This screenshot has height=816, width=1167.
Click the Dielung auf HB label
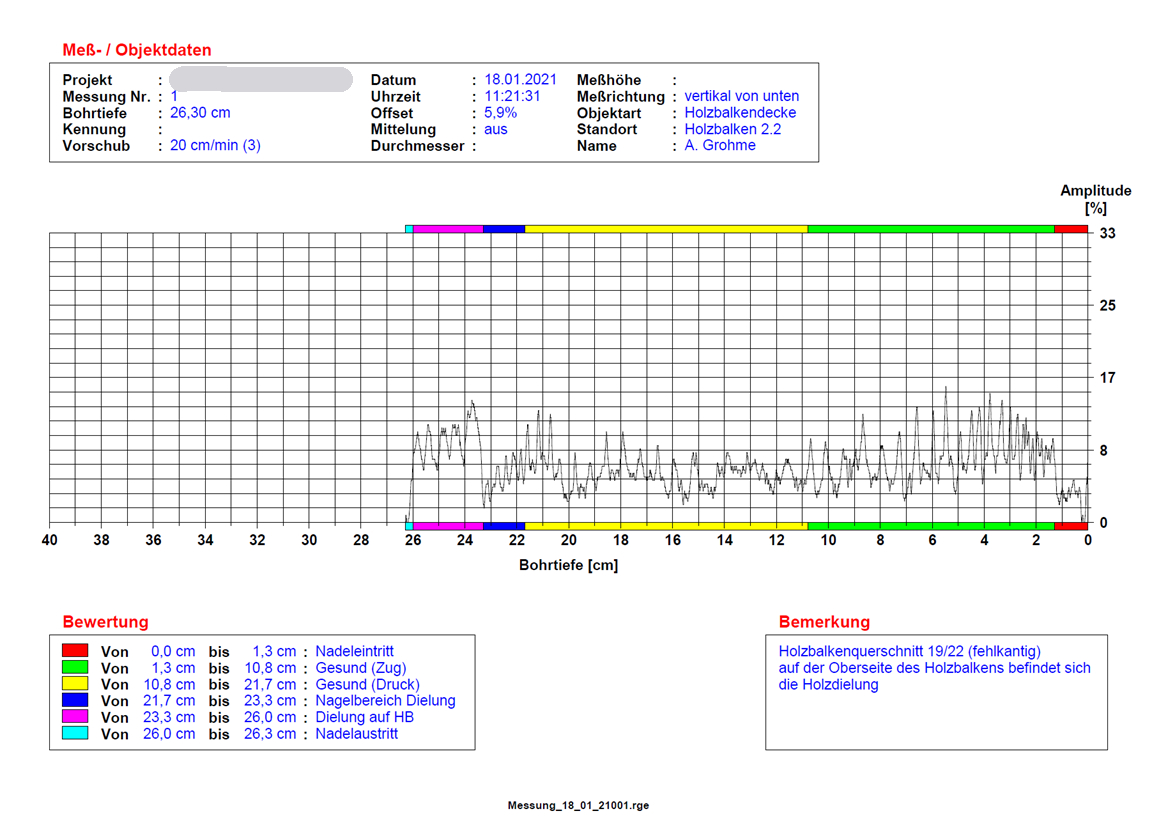point(365,717)
